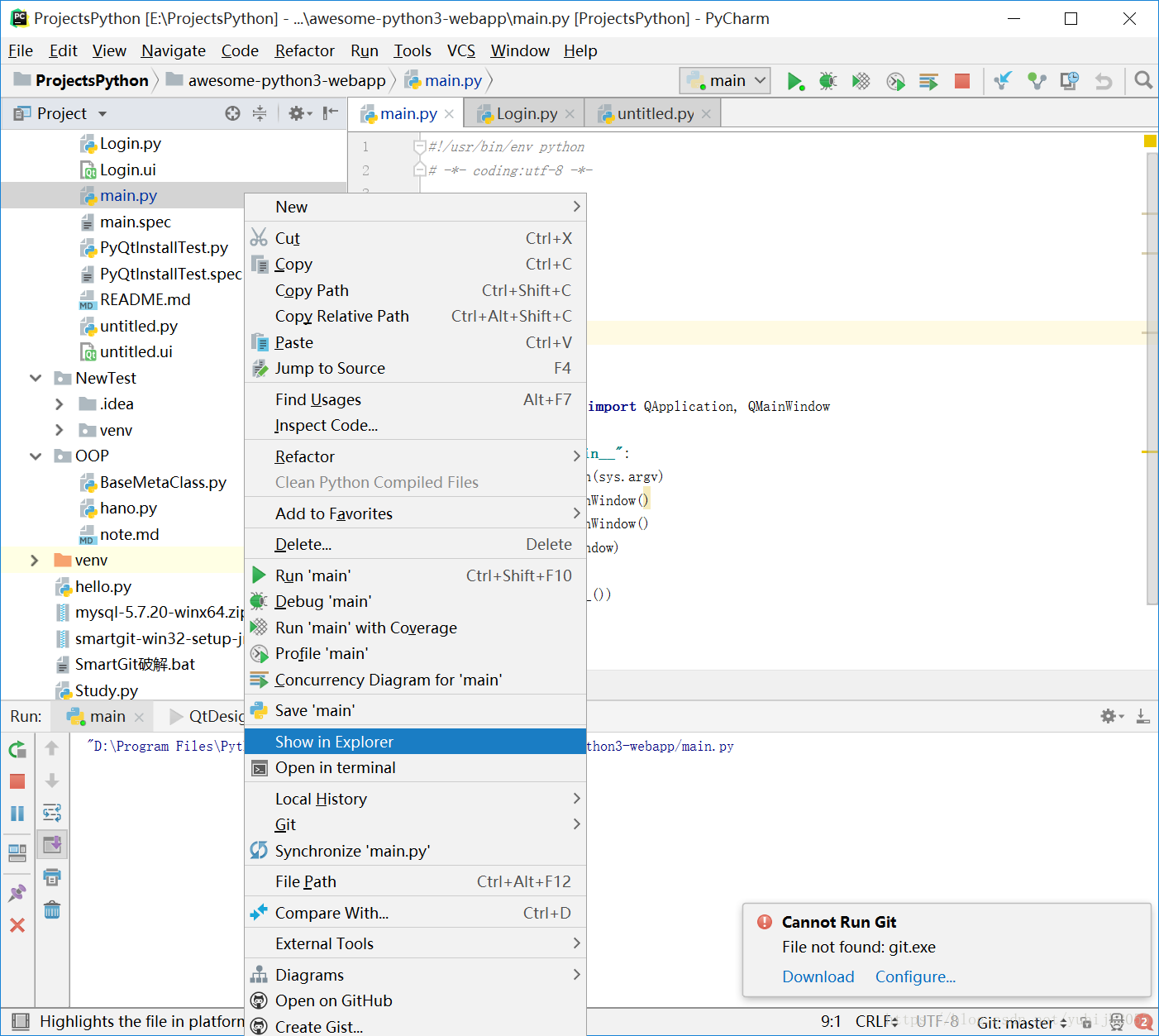This screenshot has width=1159, height=1036.
Task: Click the red X close icon in Run panel
Action: click(x=17, y=925)
